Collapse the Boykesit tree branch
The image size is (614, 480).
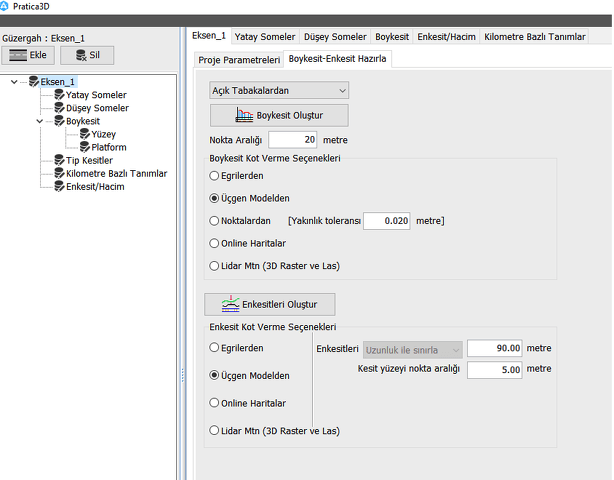point(40,121)
